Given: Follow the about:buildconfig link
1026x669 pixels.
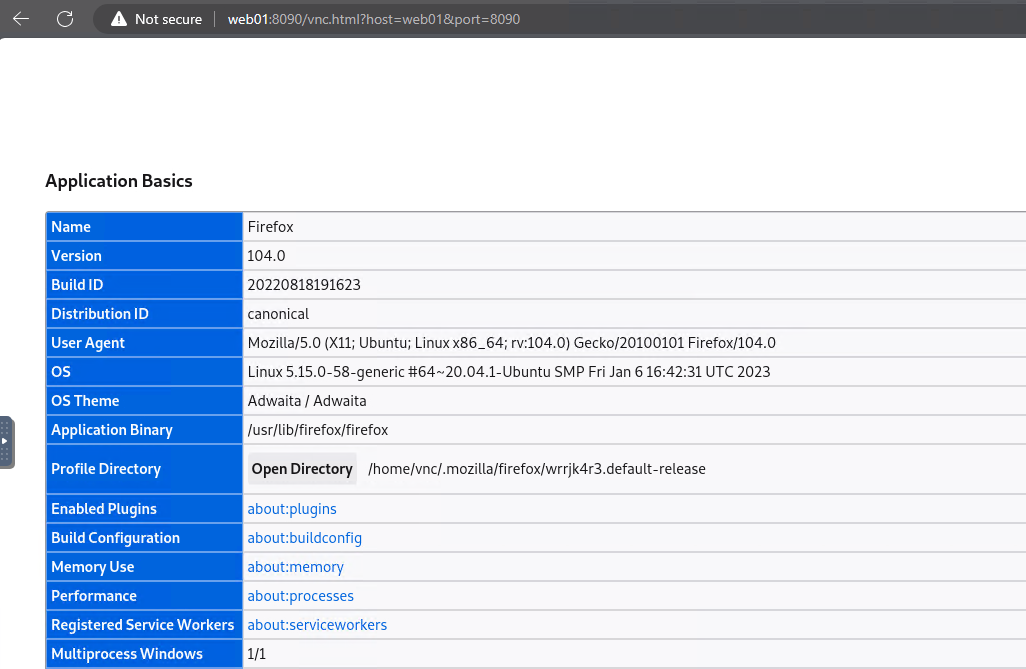Looking at the screenshot, I should point(304,538).
